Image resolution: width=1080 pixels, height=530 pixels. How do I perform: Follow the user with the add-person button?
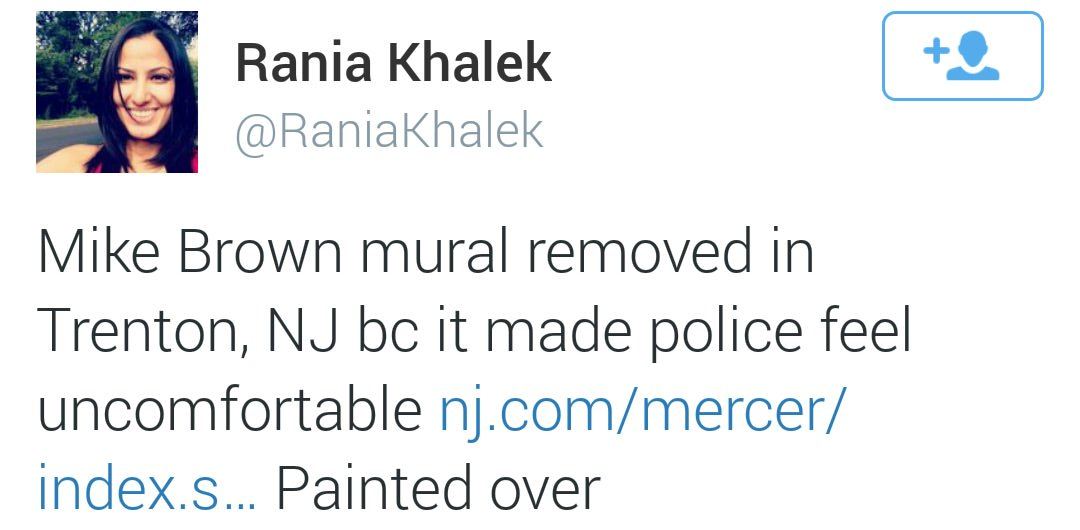962,57
